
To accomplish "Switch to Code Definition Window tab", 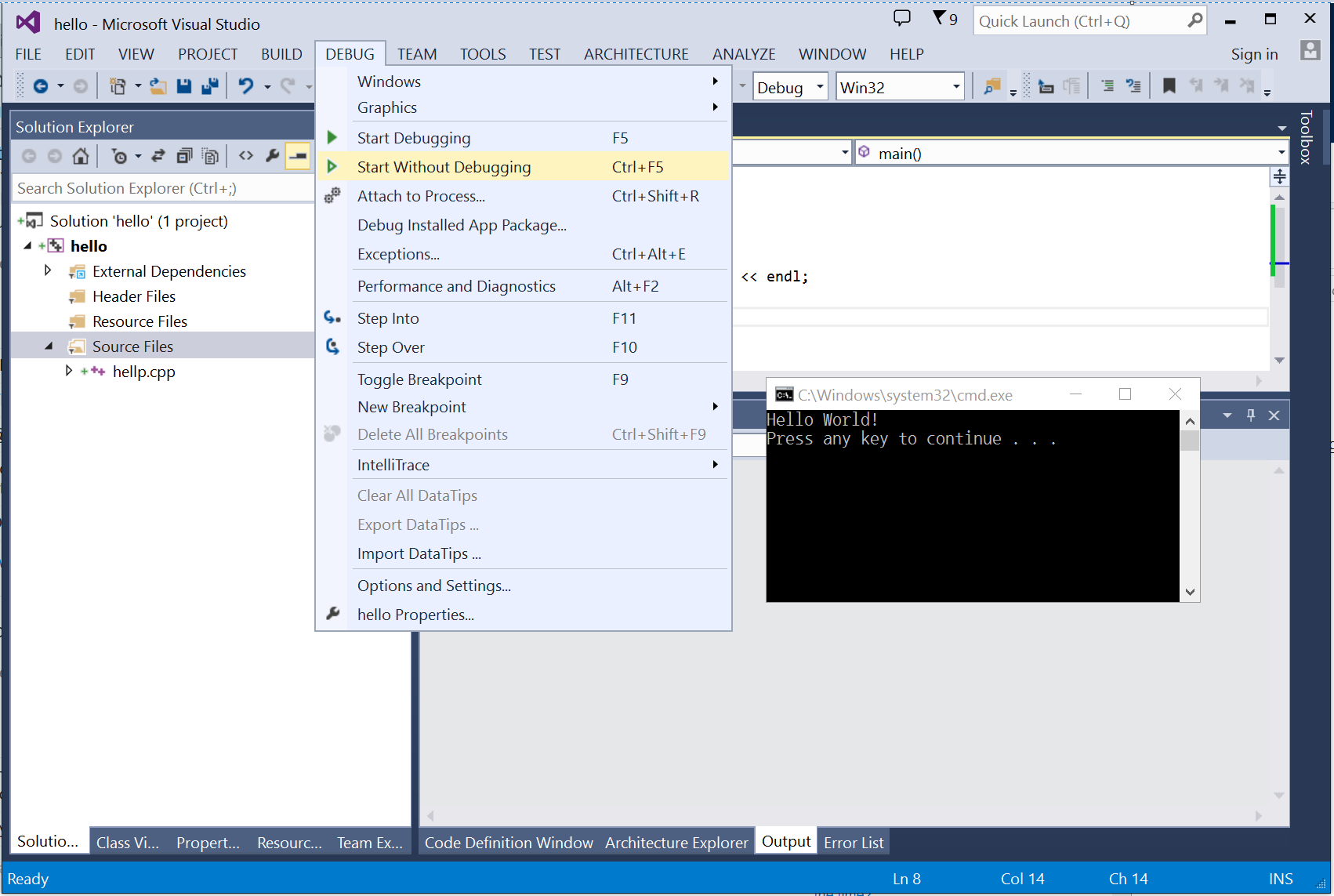I will pyautogui.click(x=509, y=843).
